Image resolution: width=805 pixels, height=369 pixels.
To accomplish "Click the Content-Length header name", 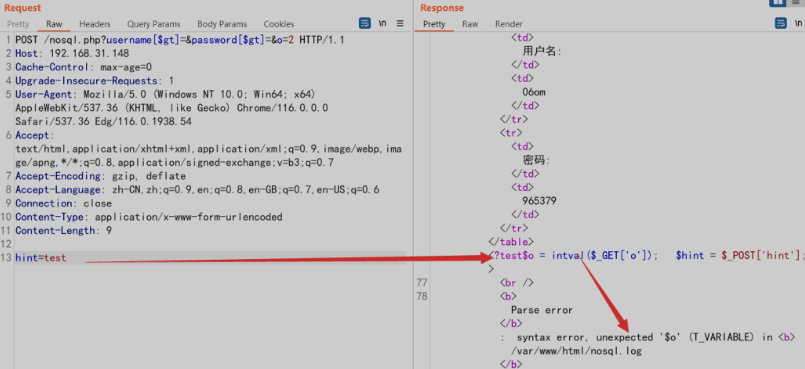I will (x=55, y=230).
